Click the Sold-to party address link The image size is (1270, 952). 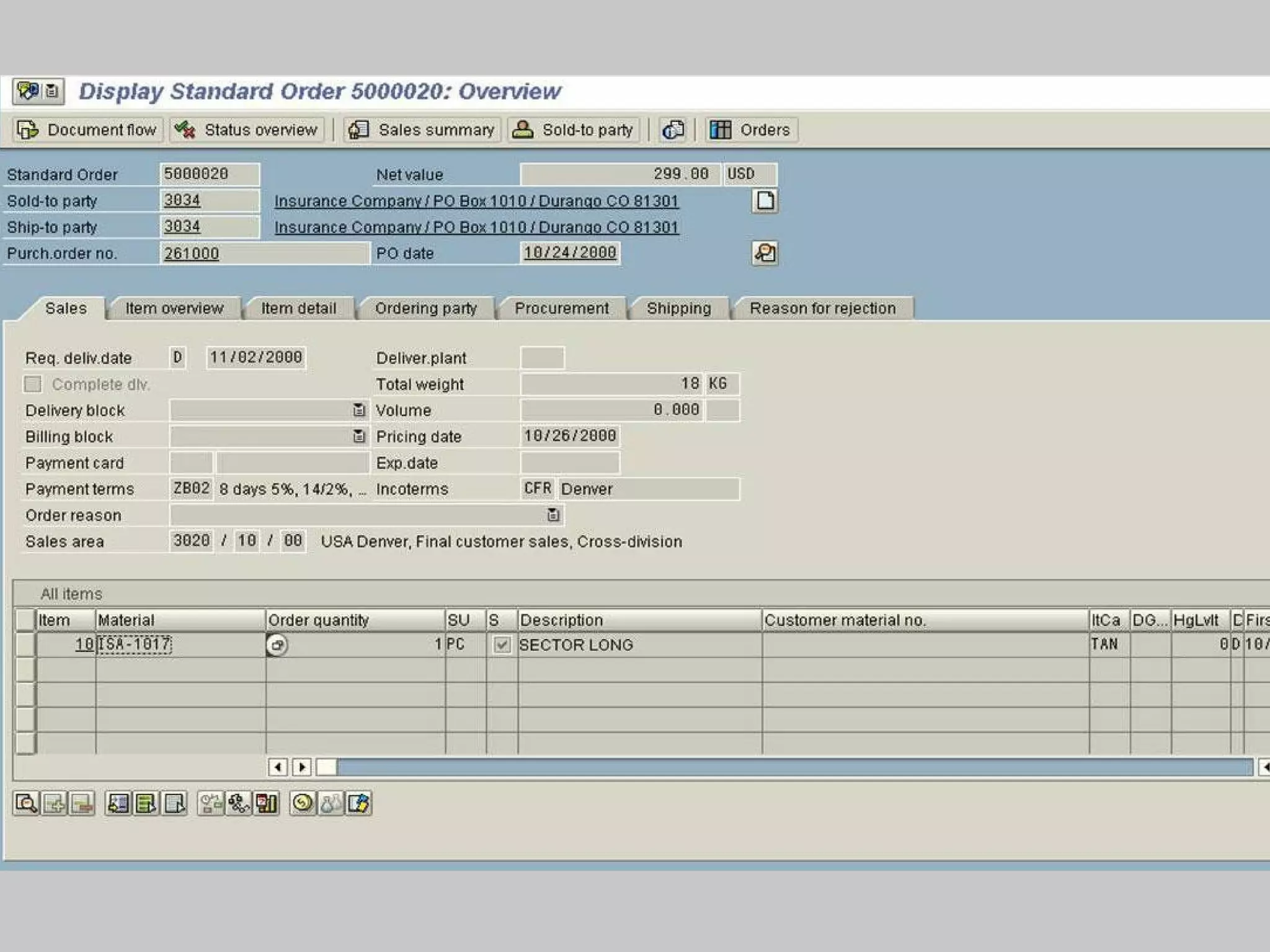476,201
